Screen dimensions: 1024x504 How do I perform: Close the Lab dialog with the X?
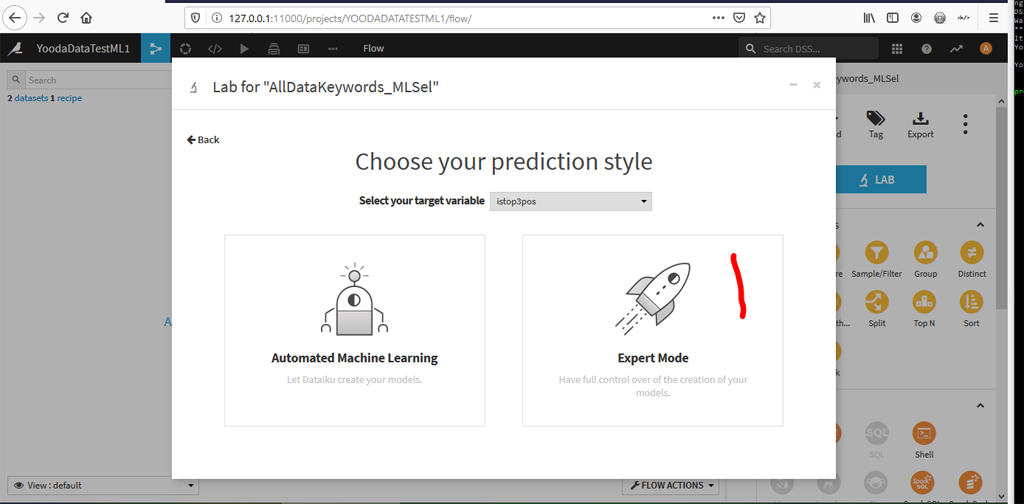(816, 85)
